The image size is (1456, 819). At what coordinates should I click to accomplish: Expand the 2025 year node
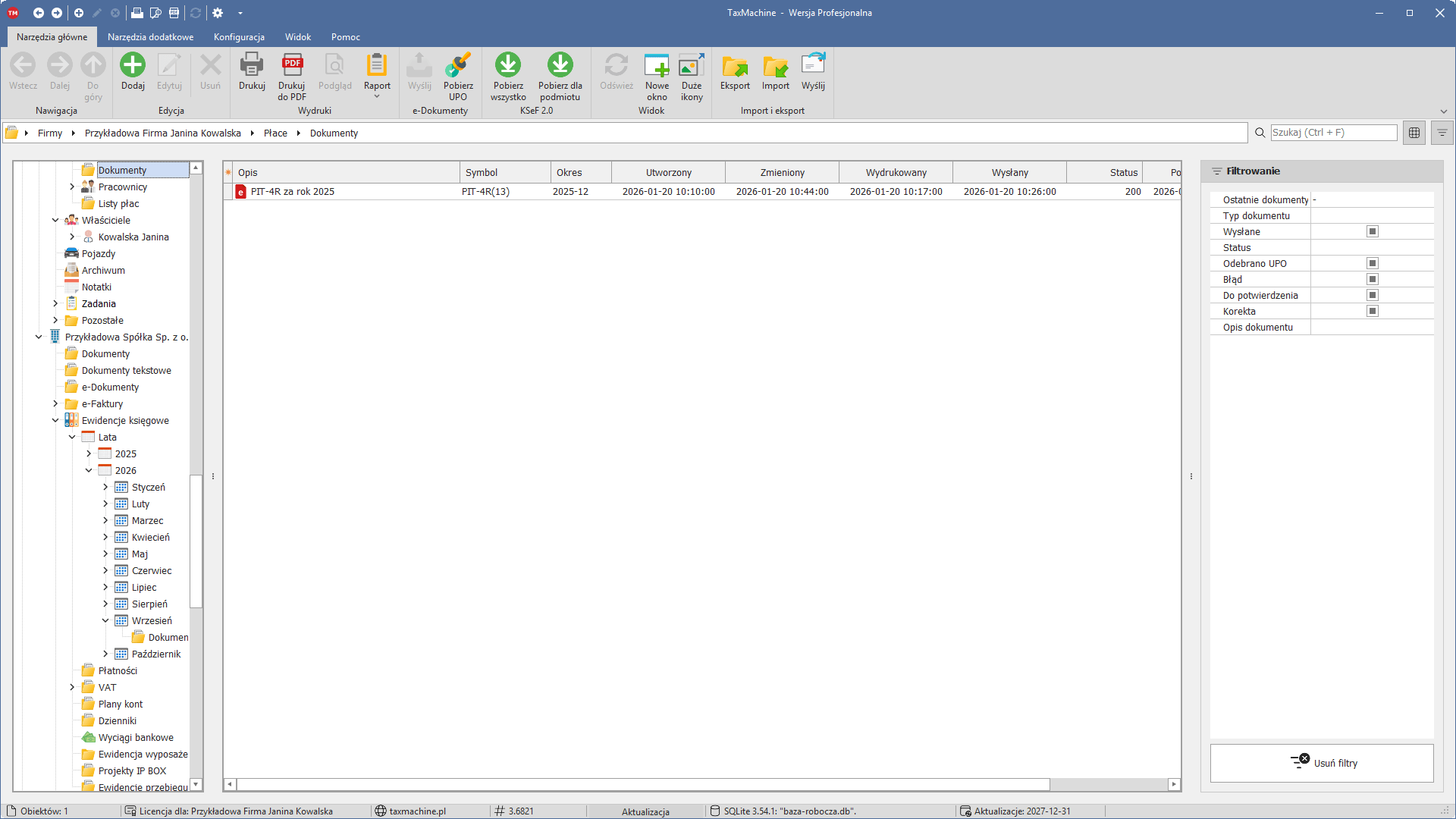tap(89, 453)
